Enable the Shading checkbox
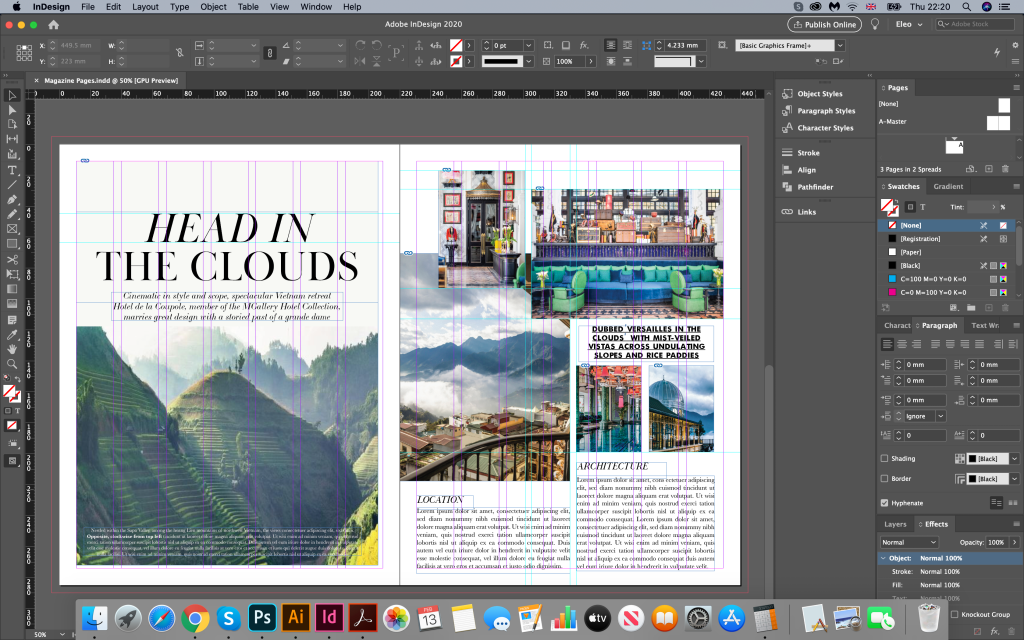1024x640 pixels. (x=884, y=458)
